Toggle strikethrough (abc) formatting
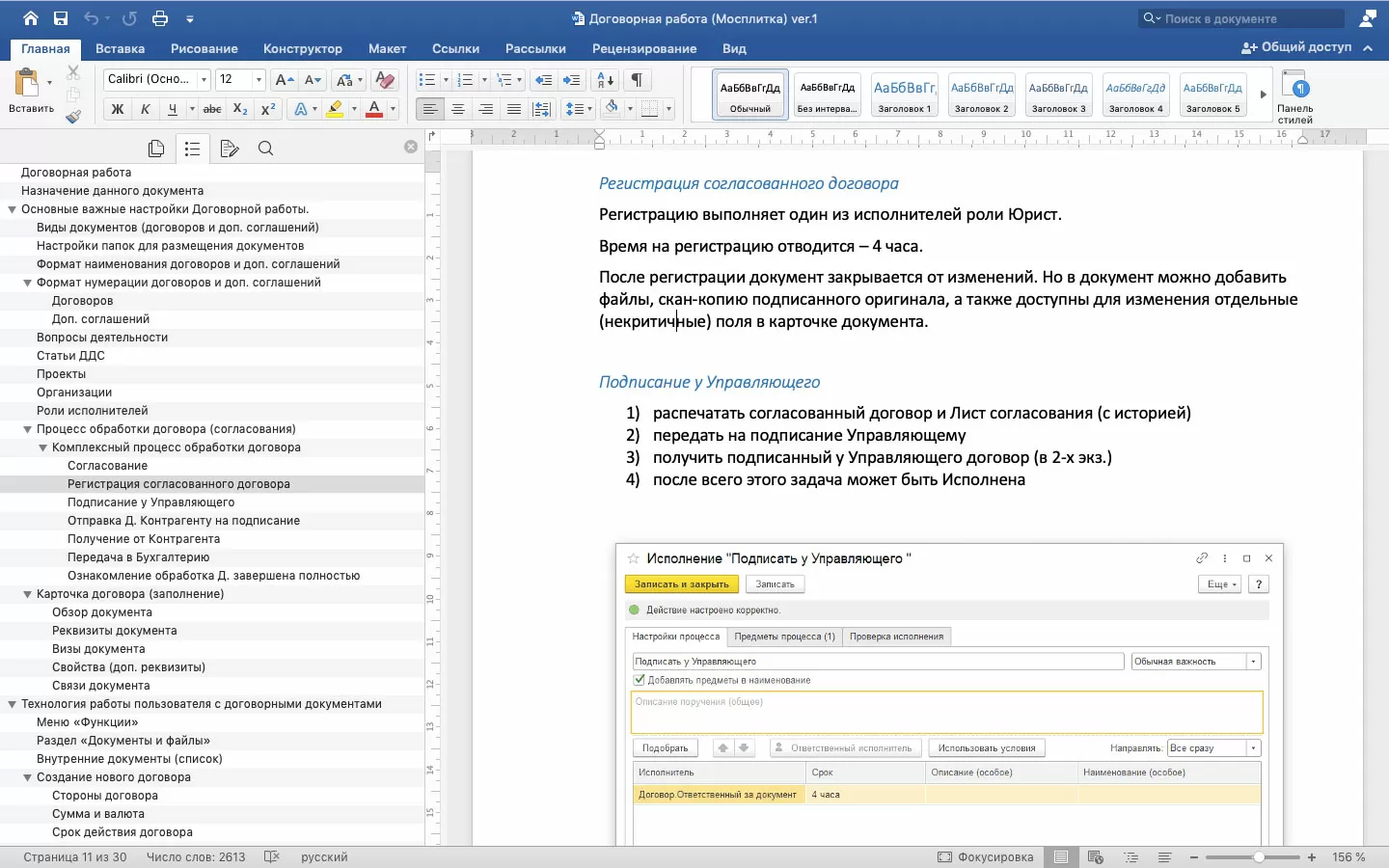This screenshot has width=1389, height=868. 212,109
